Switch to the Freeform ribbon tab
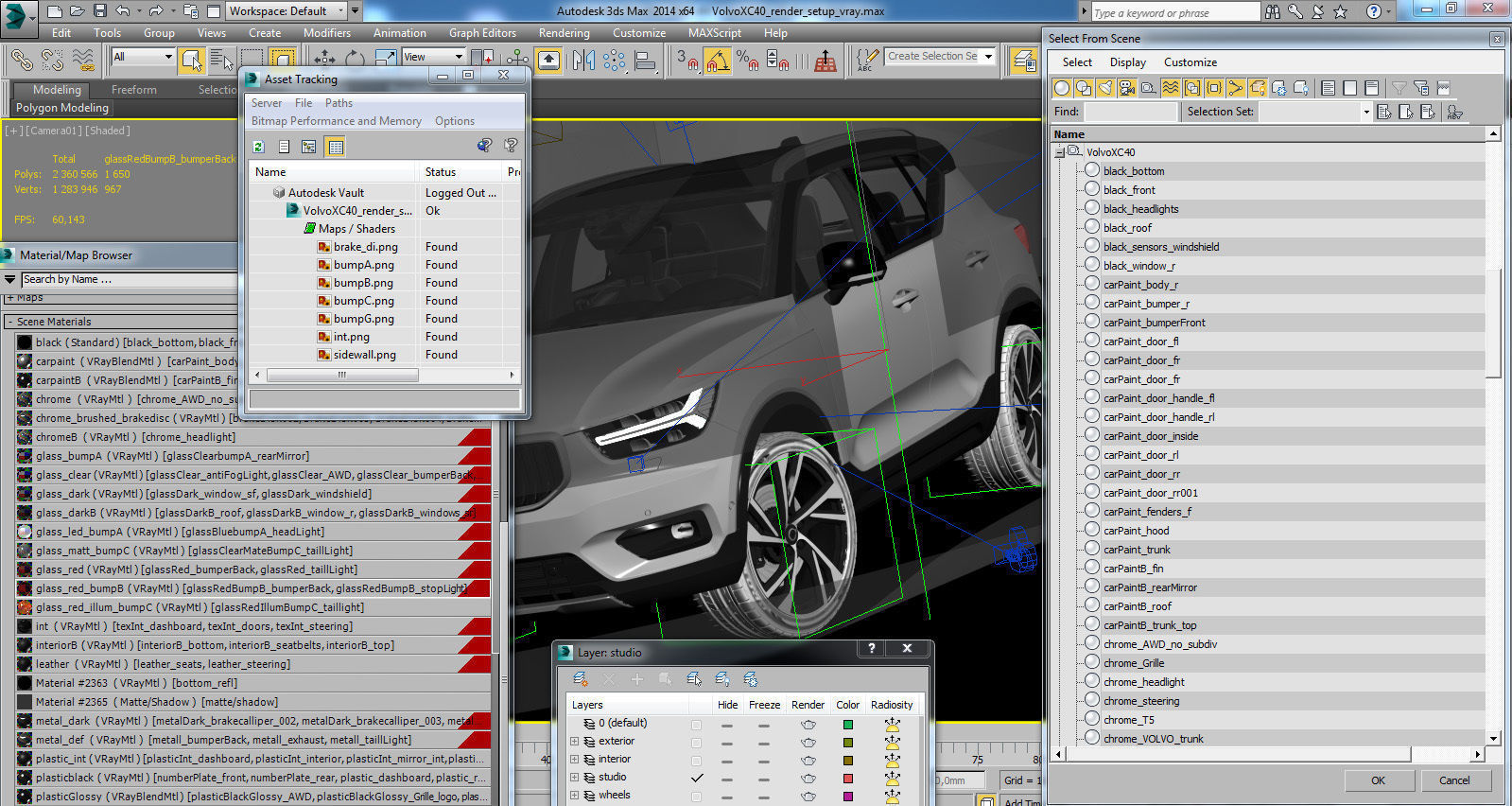 click(134, 90)
